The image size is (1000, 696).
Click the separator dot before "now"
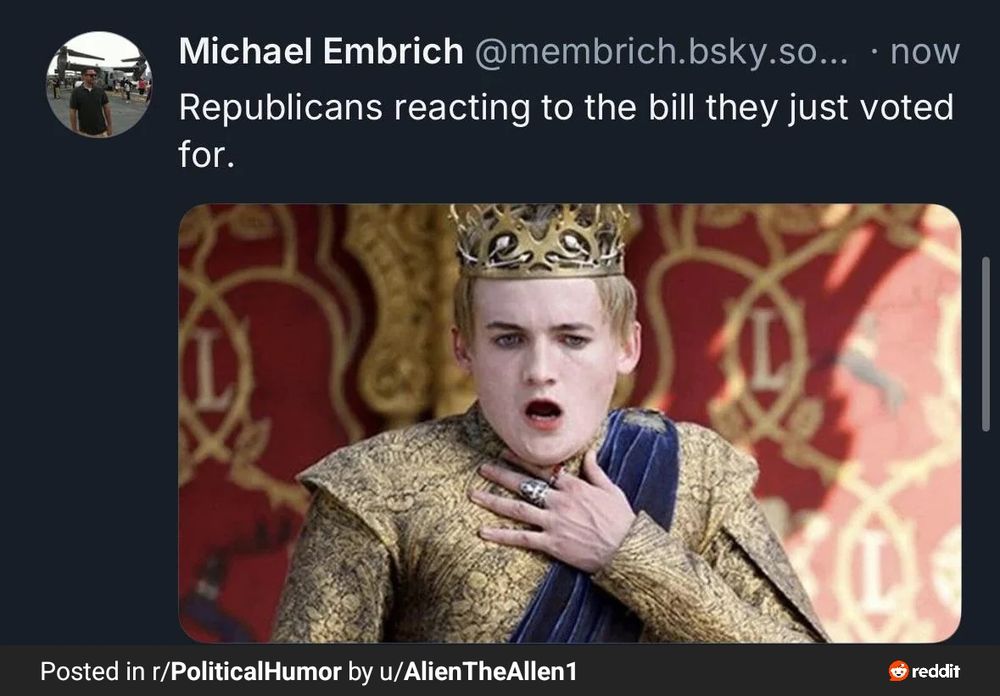(x=874, y=52)
